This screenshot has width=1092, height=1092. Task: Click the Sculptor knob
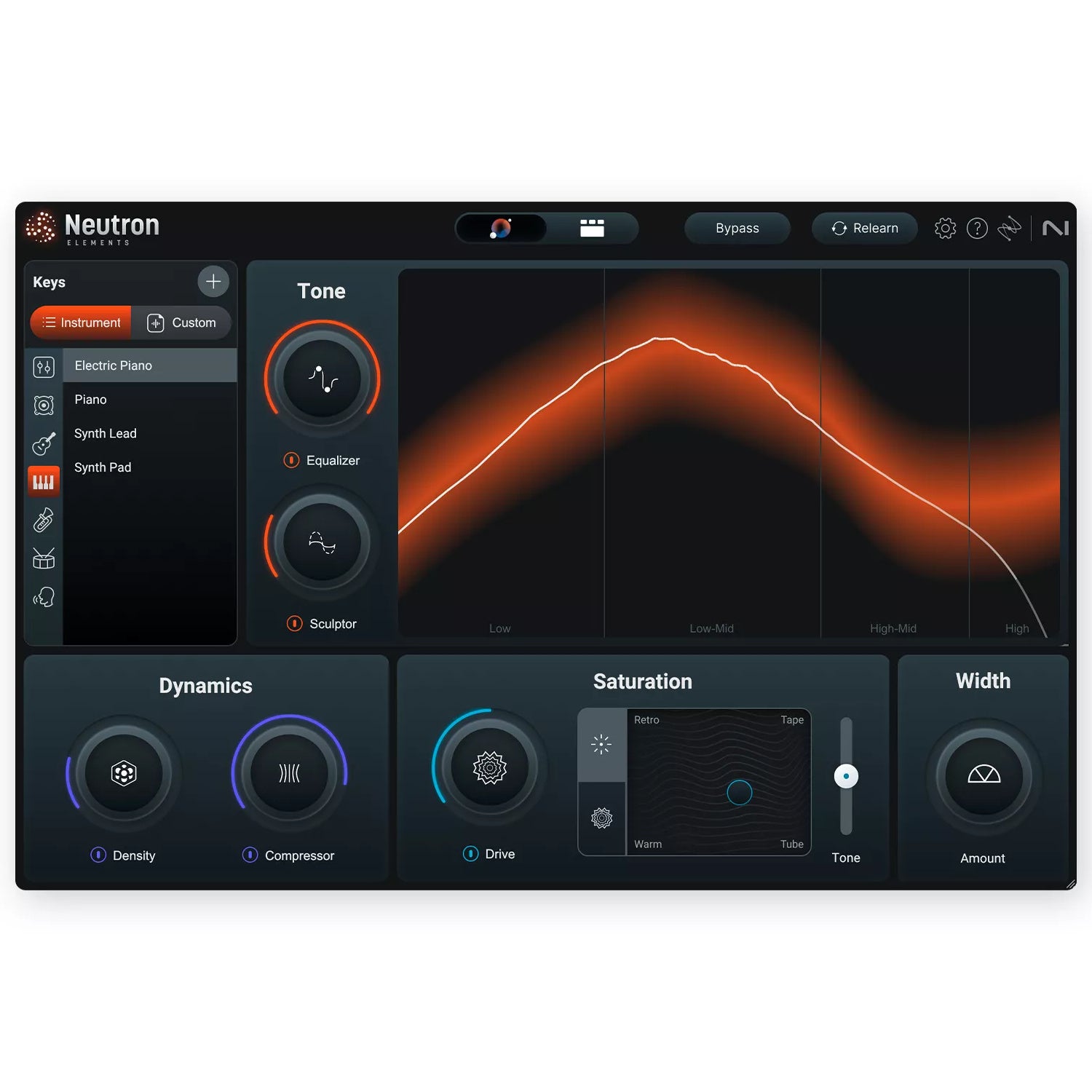(x=322, y=542)
